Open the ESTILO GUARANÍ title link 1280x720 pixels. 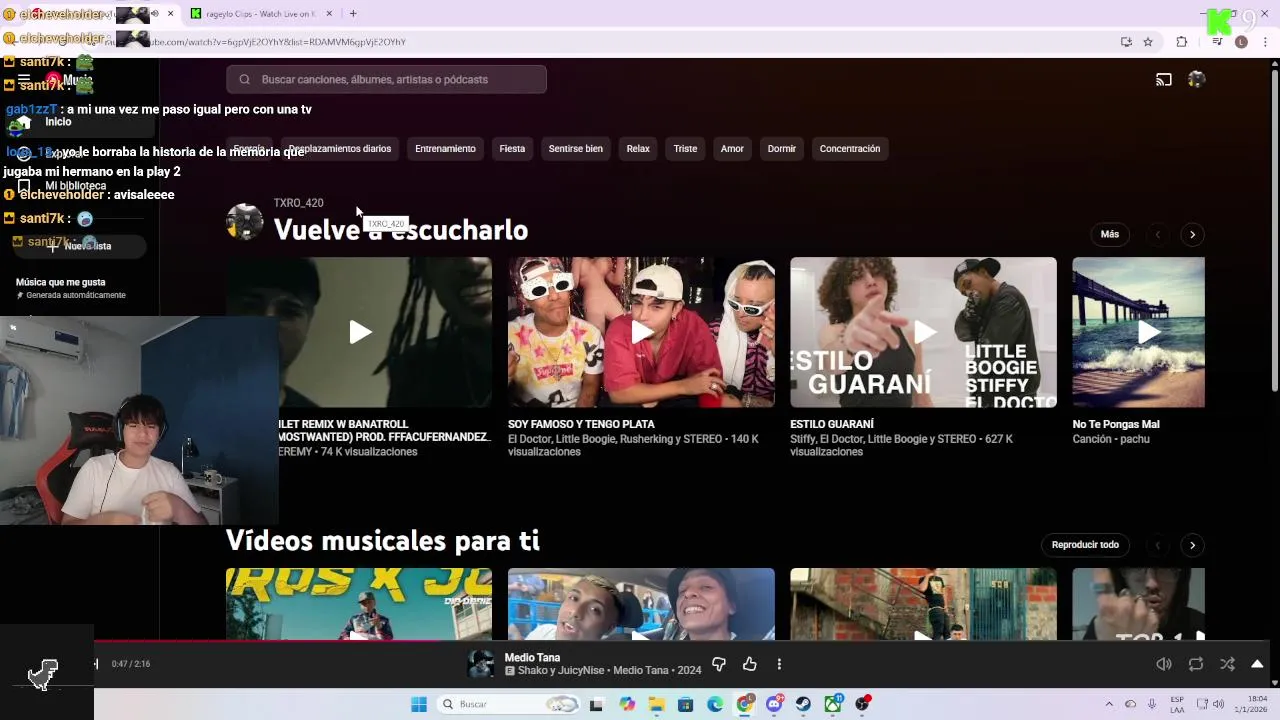[x=832, y=424]
